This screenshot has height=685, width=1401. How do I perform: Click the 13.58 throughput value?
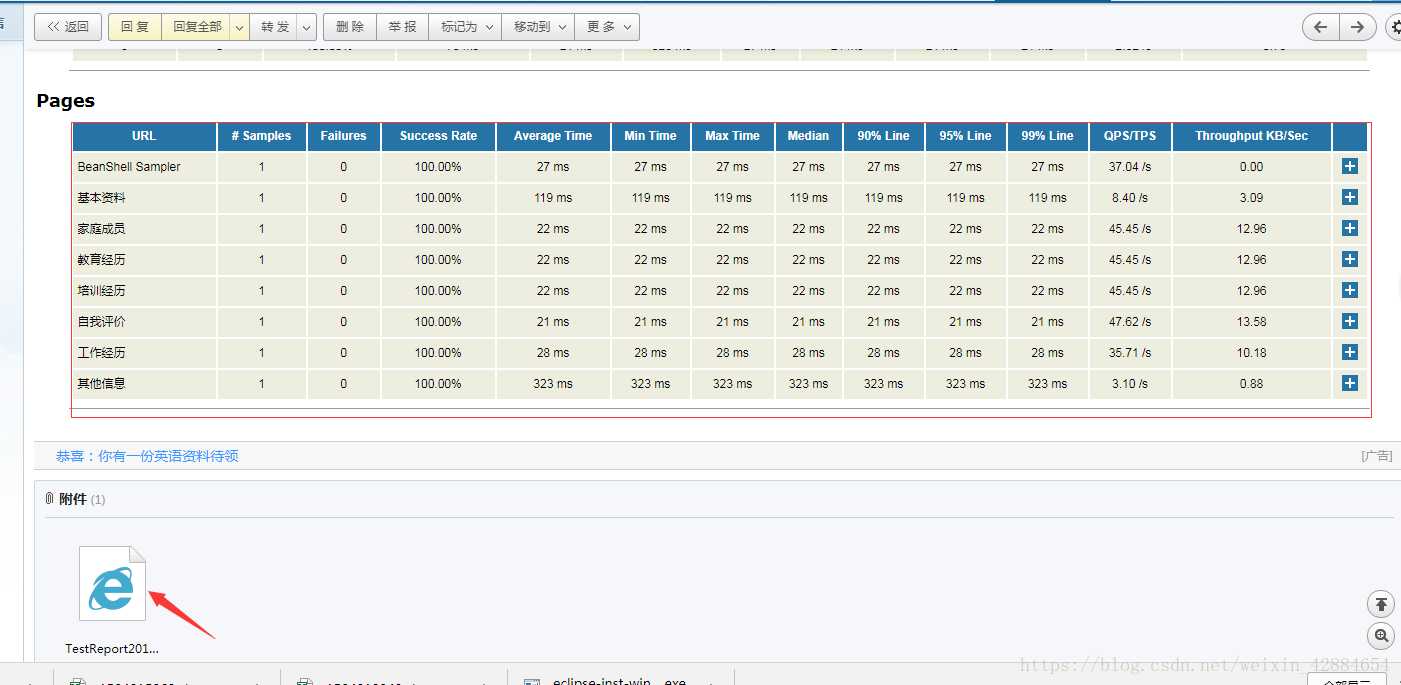1251,322
